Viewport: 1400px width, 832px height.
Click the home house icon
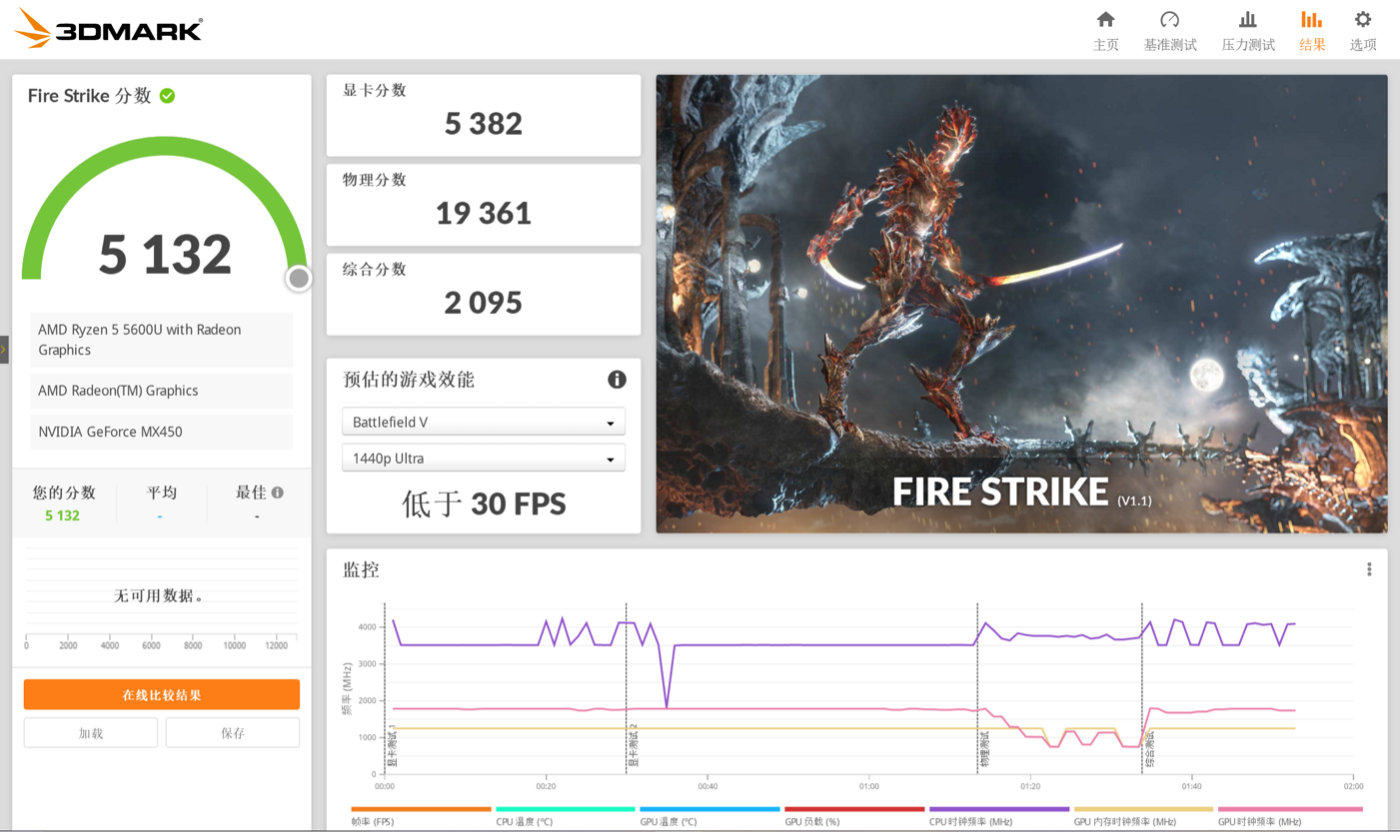(1106, 19)
